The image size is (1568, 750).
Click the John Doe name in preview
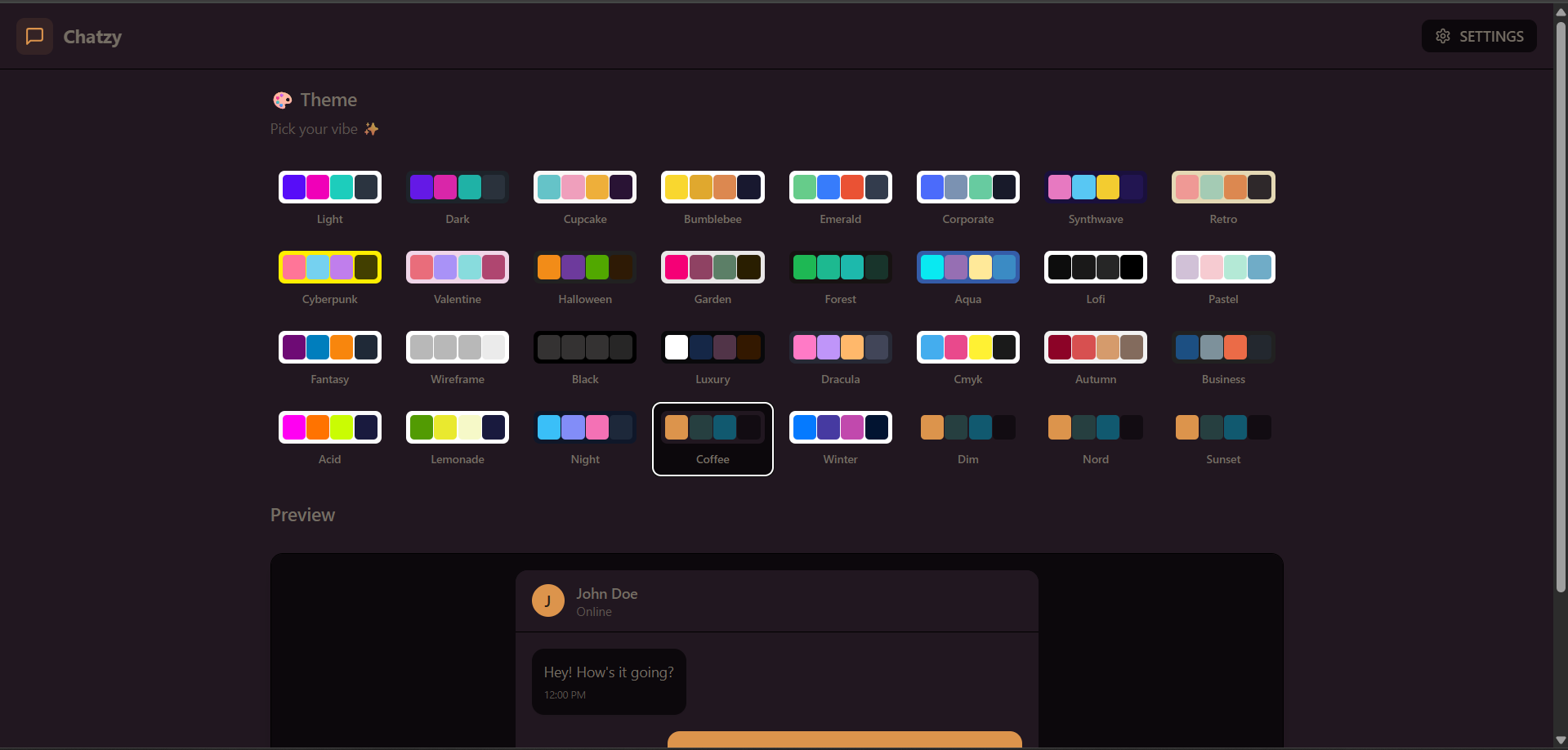607,594
